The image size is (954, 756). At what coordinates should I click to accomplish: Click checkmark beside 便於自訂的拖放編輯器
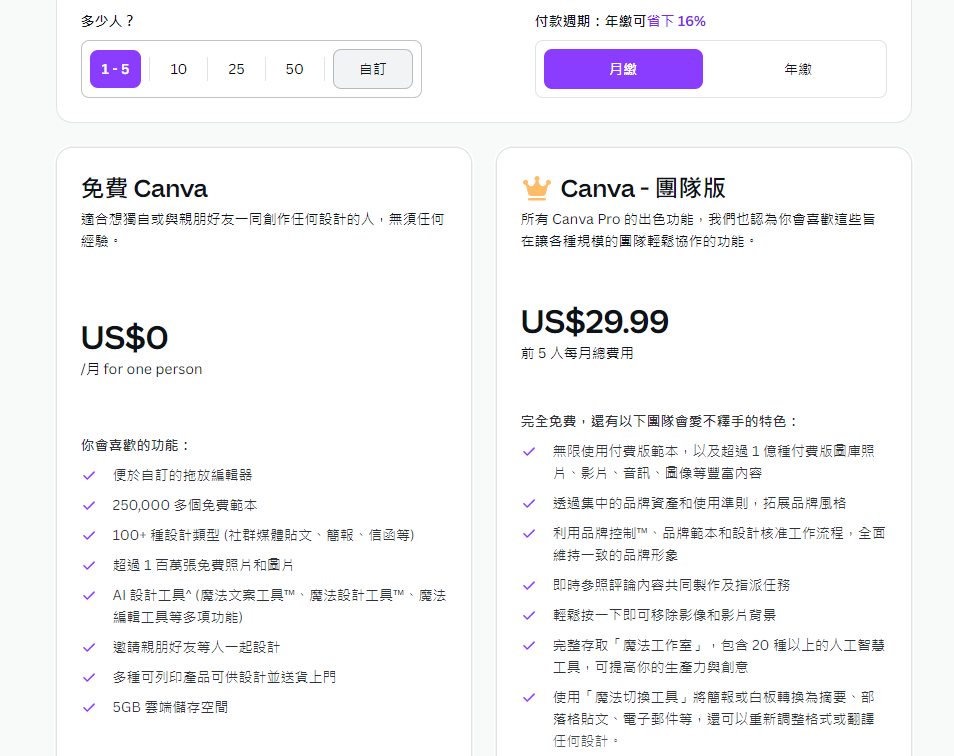(89, 475)
